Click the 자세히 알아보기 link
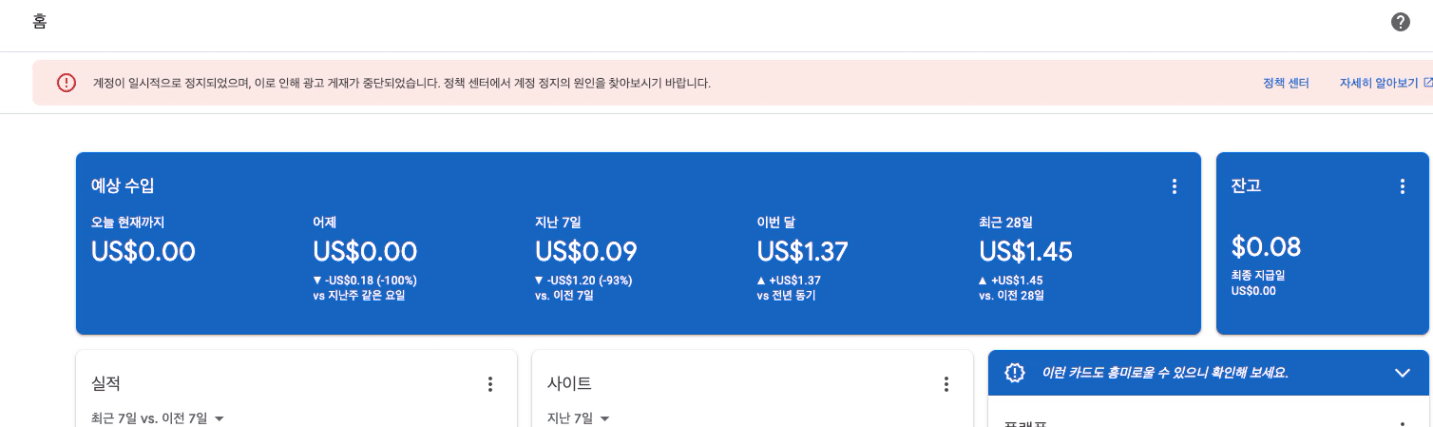Viewport: 1433px width, 427px height. (x=1378, y=84)
